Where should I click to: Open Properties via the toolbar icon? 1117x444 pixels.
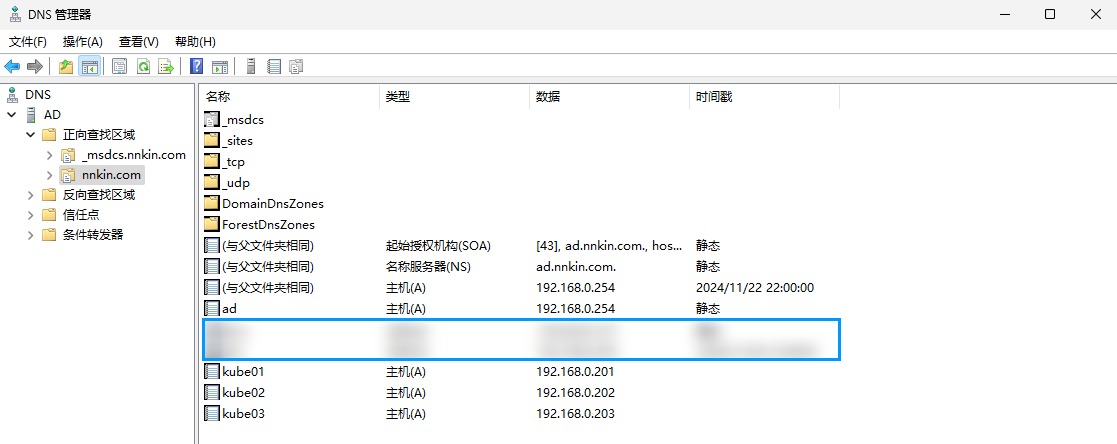[x=120, y=67]
